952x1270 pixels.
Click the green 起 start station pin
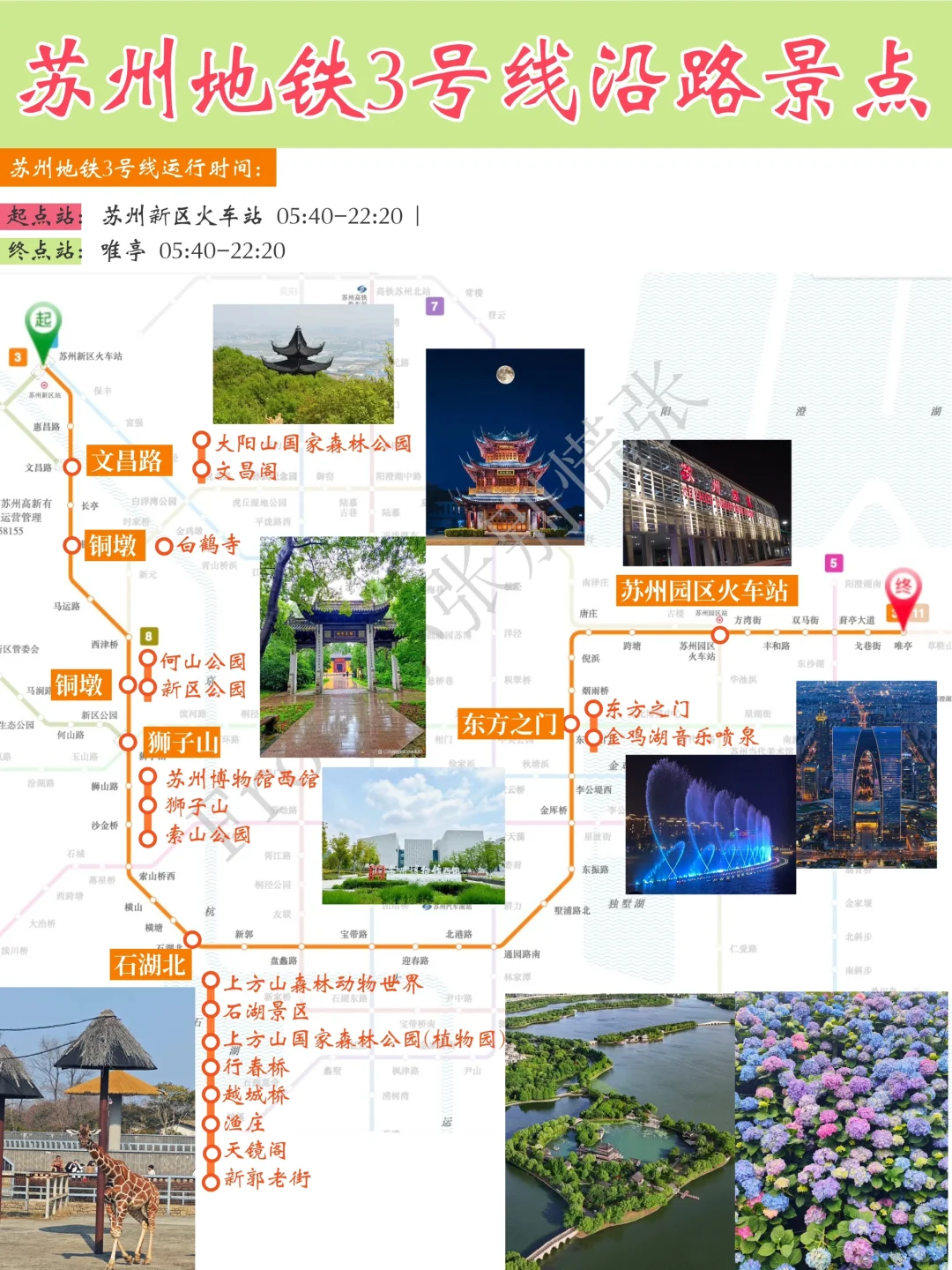[44, 319]
